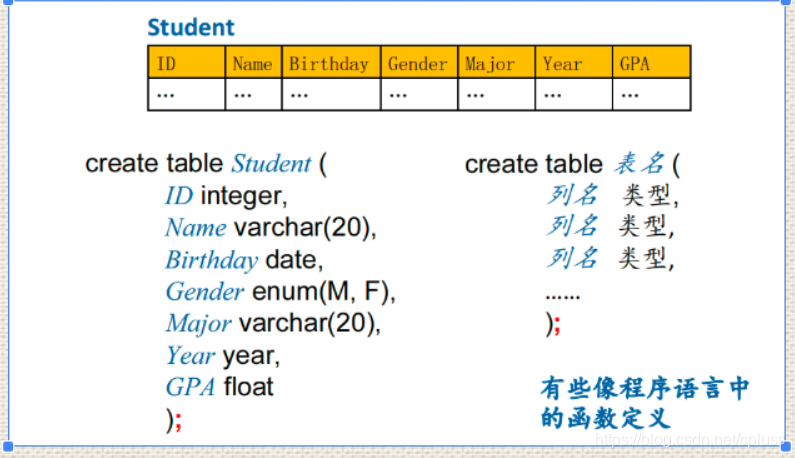Click the blue note line "的函数定义"
This screenshot has height=458, width=795.
(605, 418)
